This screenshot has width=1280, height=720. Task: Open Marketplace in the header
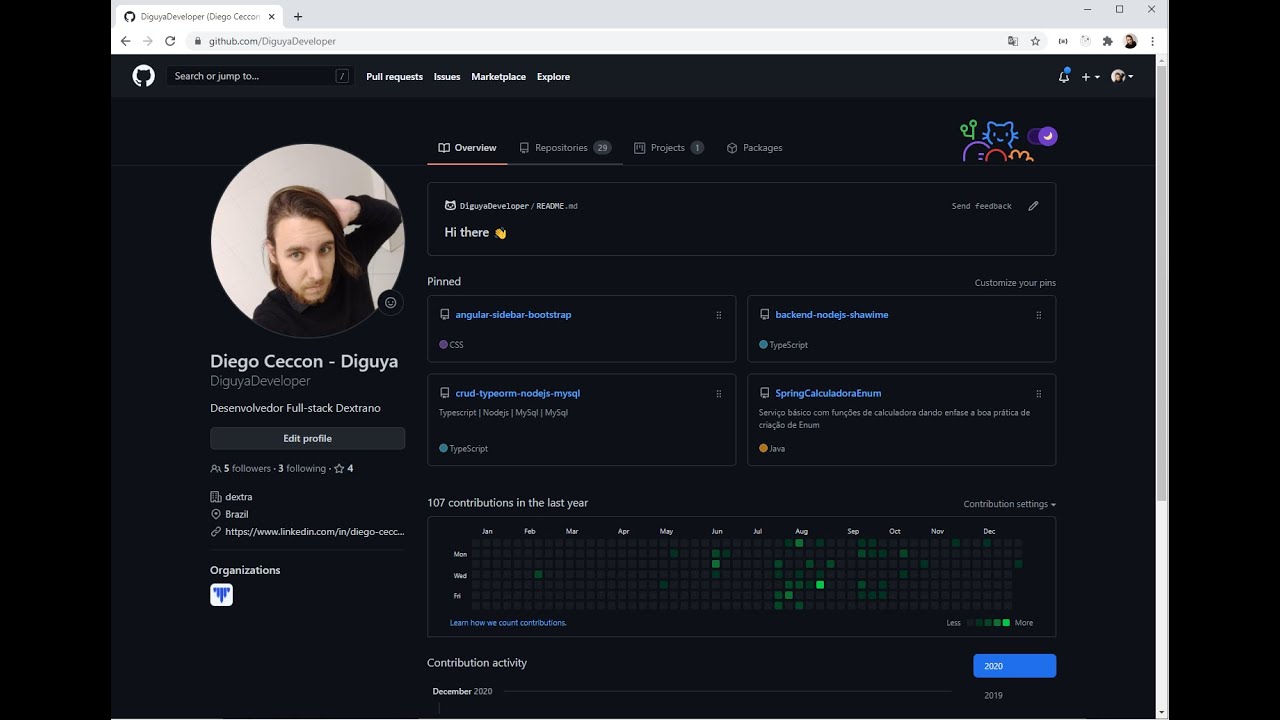pyautogui.click(x=498, y=77)
